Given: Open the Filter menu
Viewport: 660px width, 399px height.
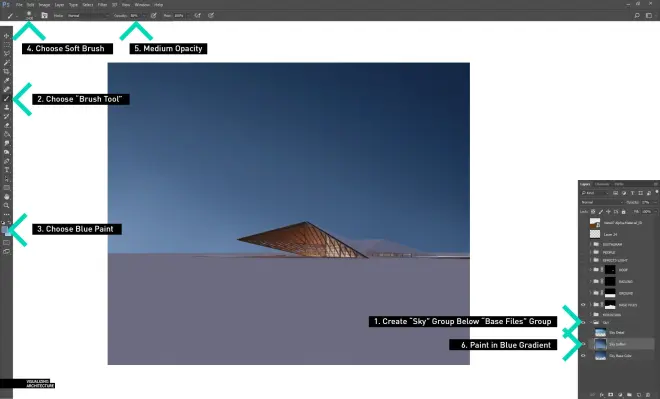Looking at the screenshot, I should pyautogui.click(x=102, y=5).
